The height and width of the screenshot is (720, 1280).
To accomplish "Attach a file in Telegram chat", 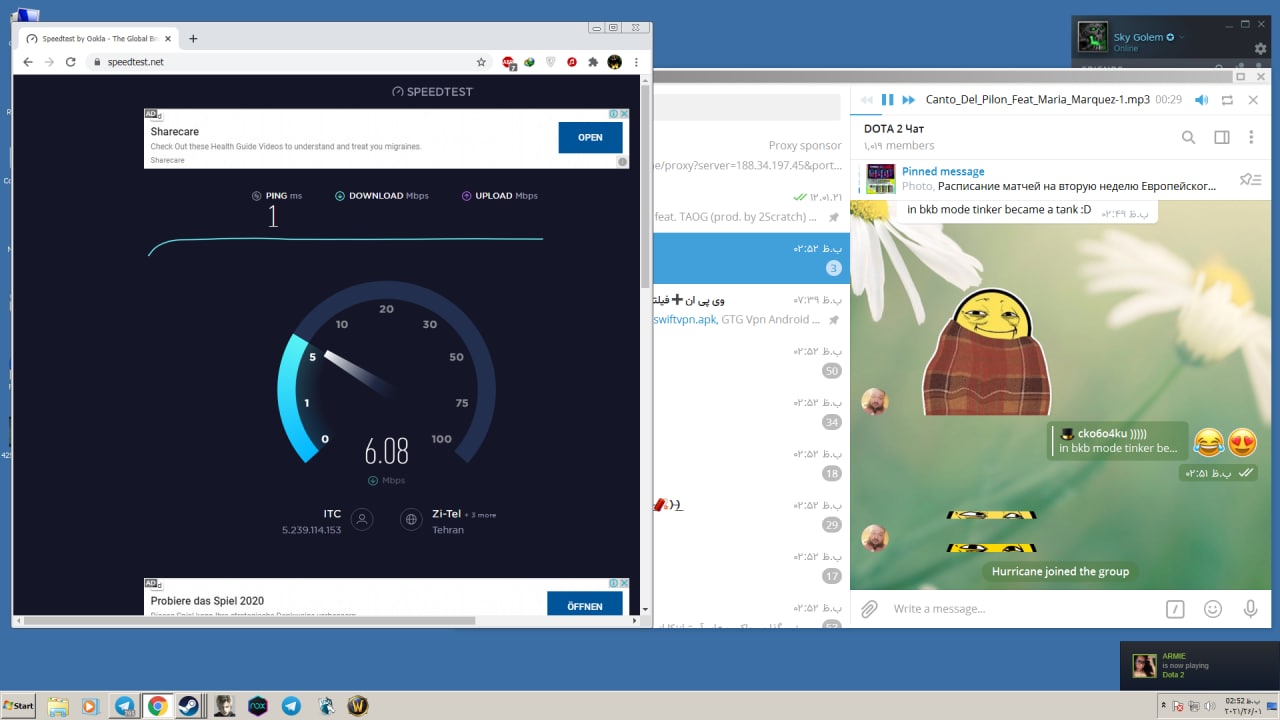I will click(x=869, y=608).
